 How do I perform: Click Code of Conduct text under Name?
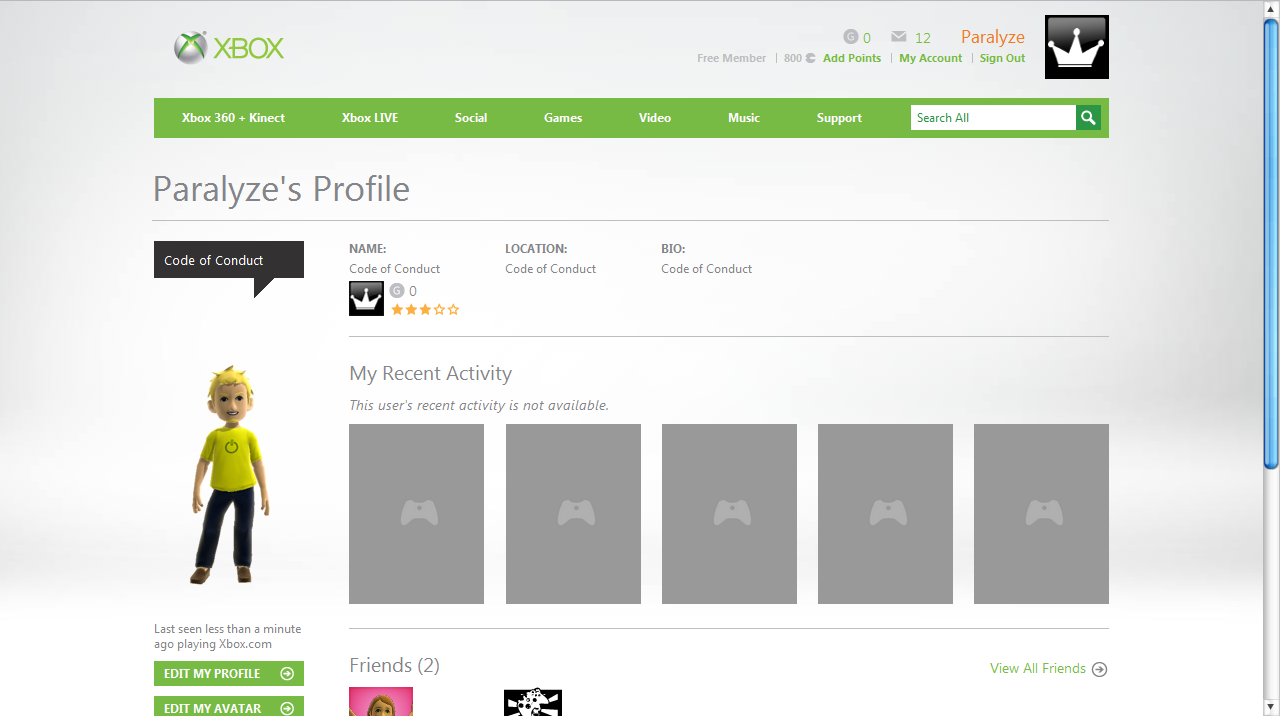tap(394, 269)
